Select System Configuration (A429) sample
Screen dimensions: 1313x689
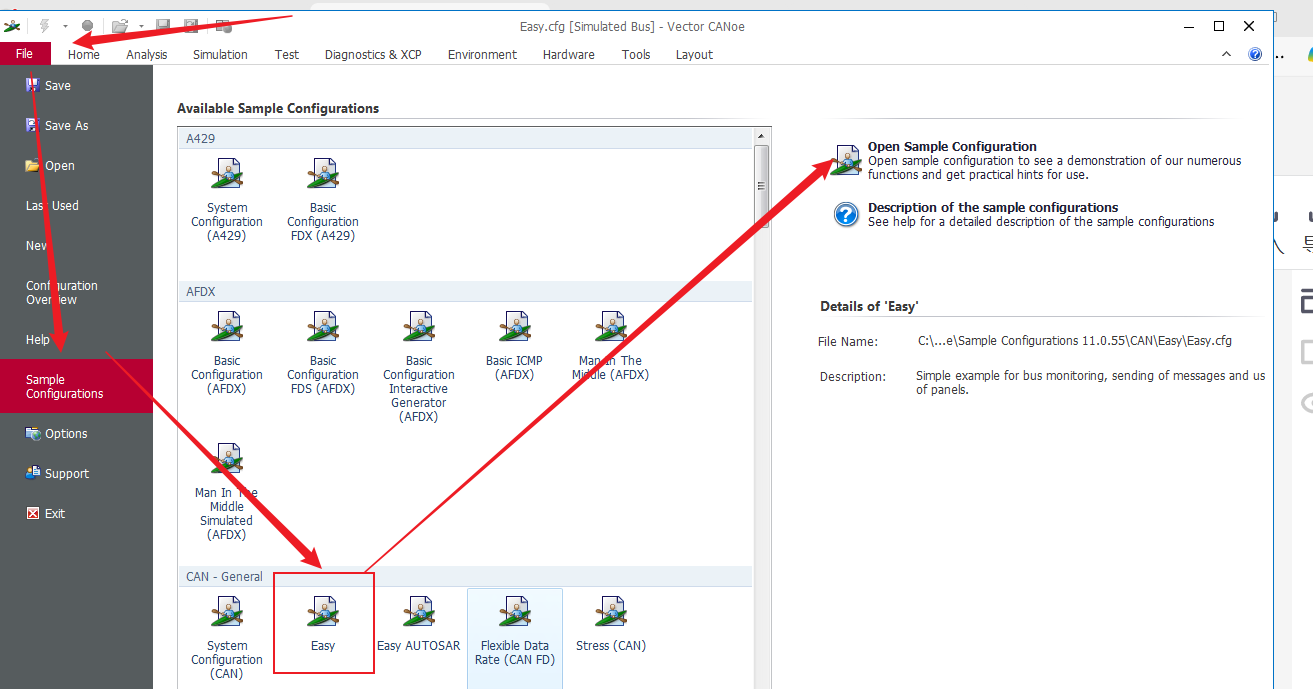[227, 200]
